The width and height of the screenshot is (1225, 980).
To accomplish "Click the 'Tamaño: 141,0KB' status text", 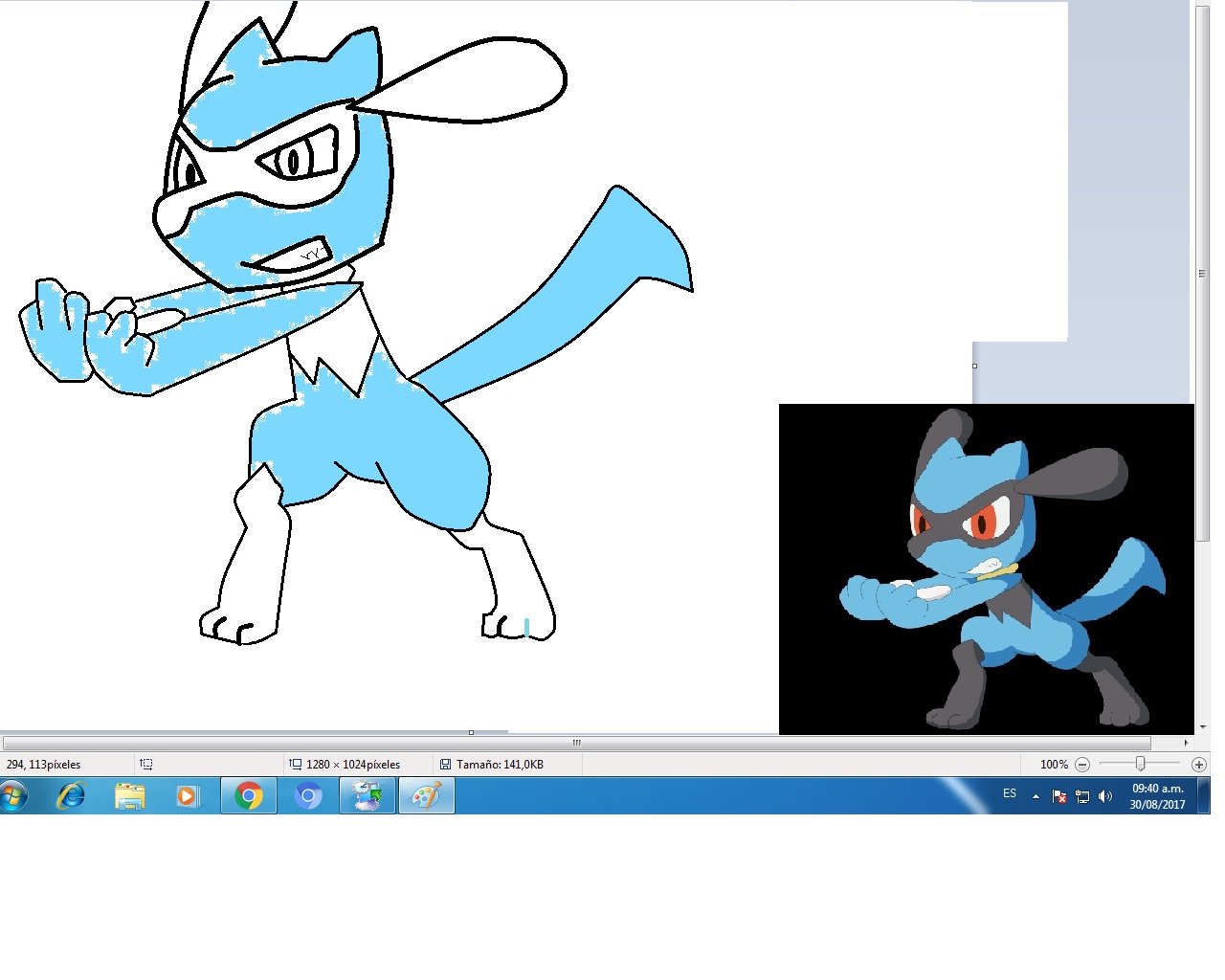I will [x=500, y=764].
